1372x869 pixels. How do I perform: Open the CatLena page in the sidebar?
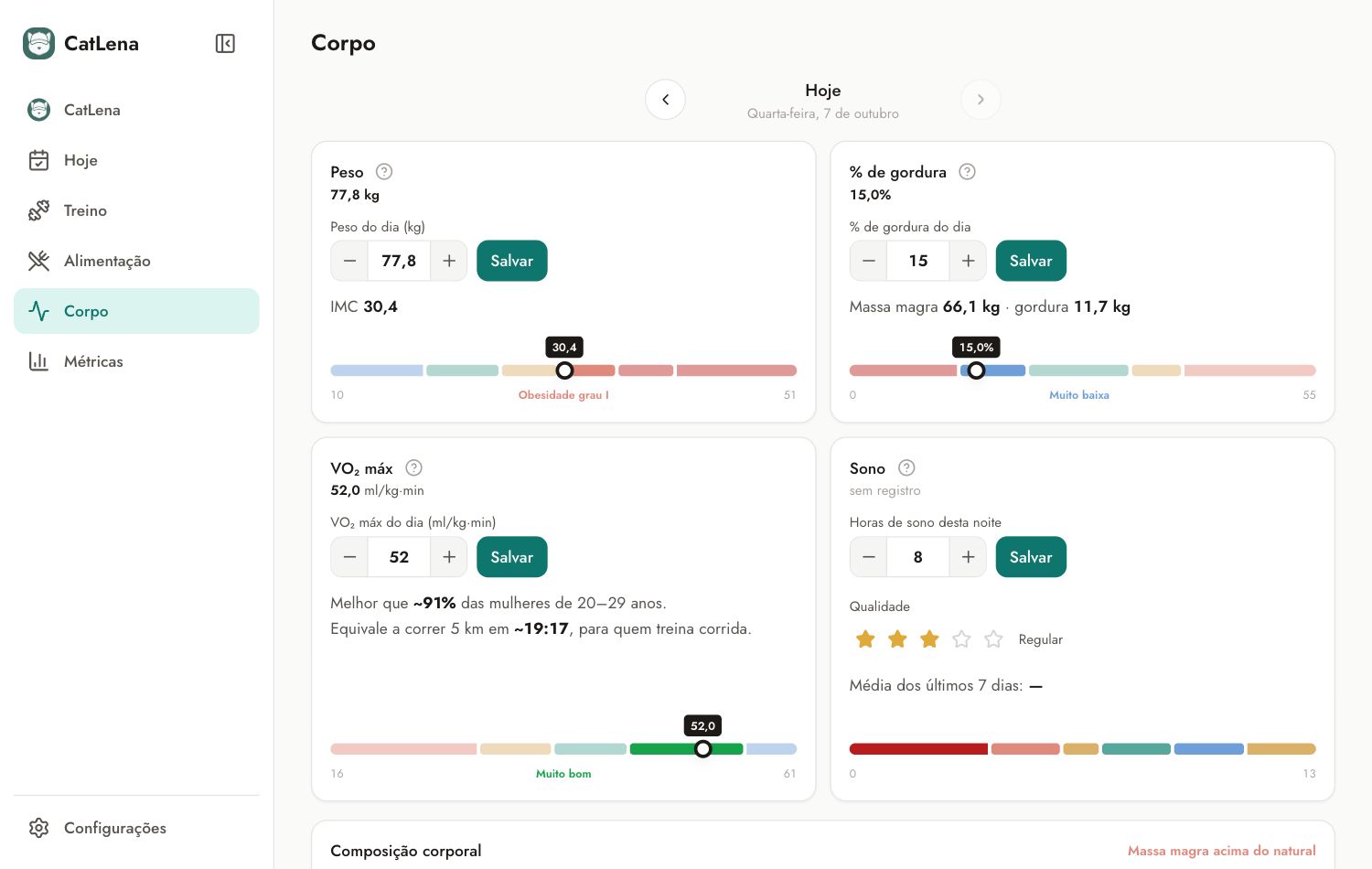click(136, 110)
